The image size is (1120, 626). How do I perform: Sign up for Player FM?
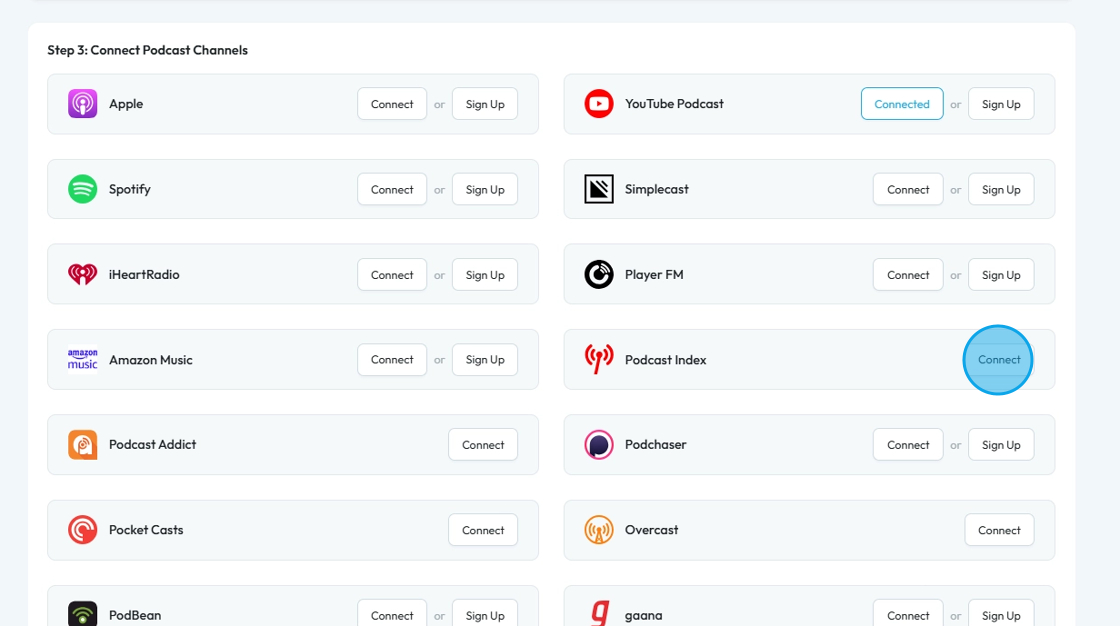tap(1001, 274)
